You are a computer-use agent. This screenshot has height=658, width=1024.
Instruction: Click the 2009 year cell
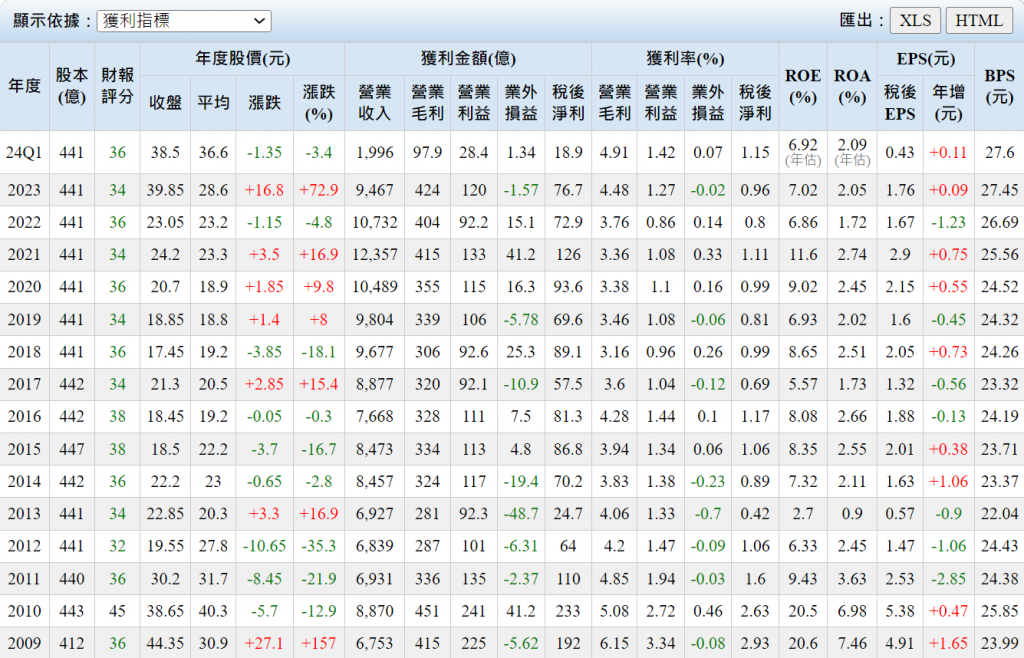pyautogui.click(x=24, y=642)
